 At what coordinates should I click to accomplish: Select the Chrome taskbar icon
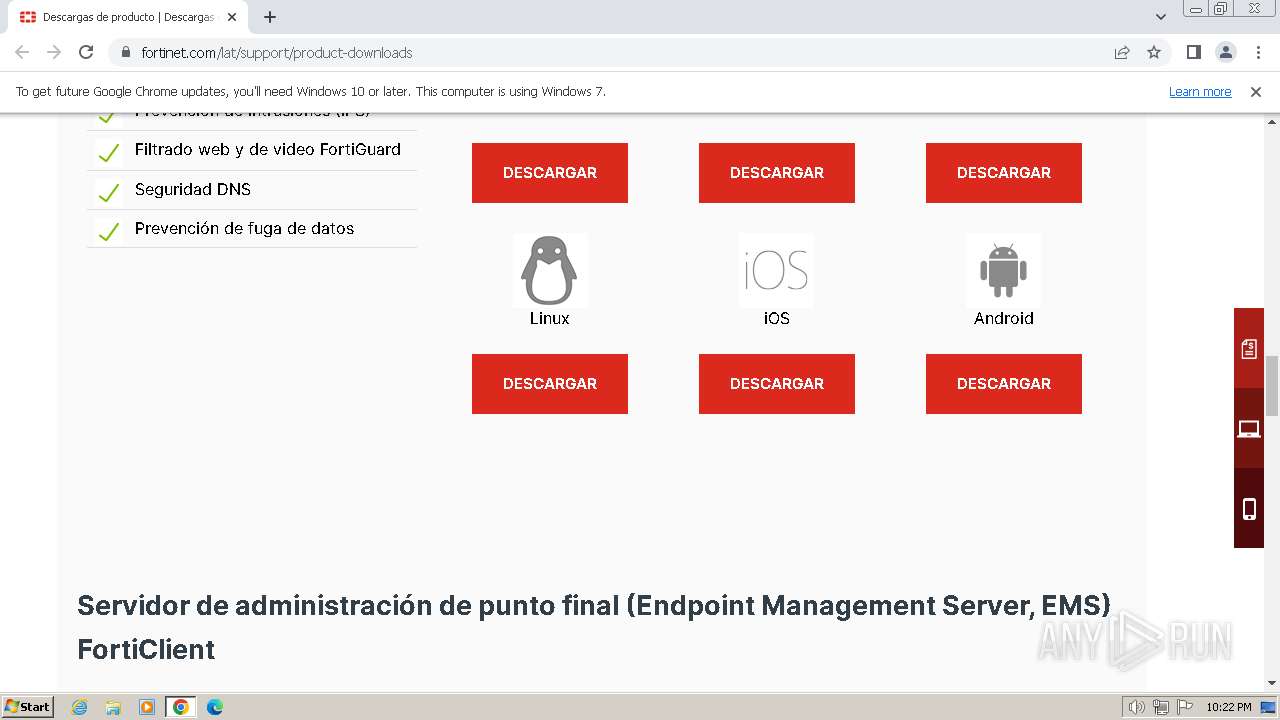coord(181,707)
